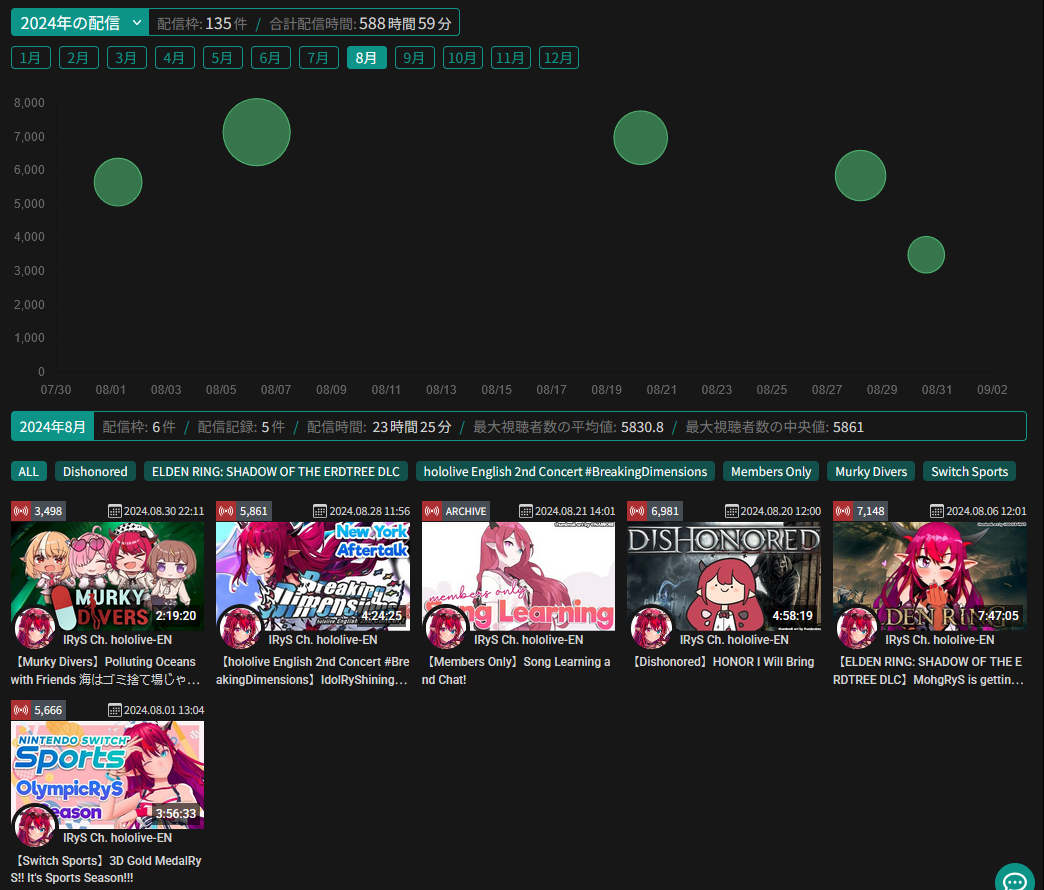Toggle the Members Only filter tag
1044x890 pixels.
[x=770, y=471]
